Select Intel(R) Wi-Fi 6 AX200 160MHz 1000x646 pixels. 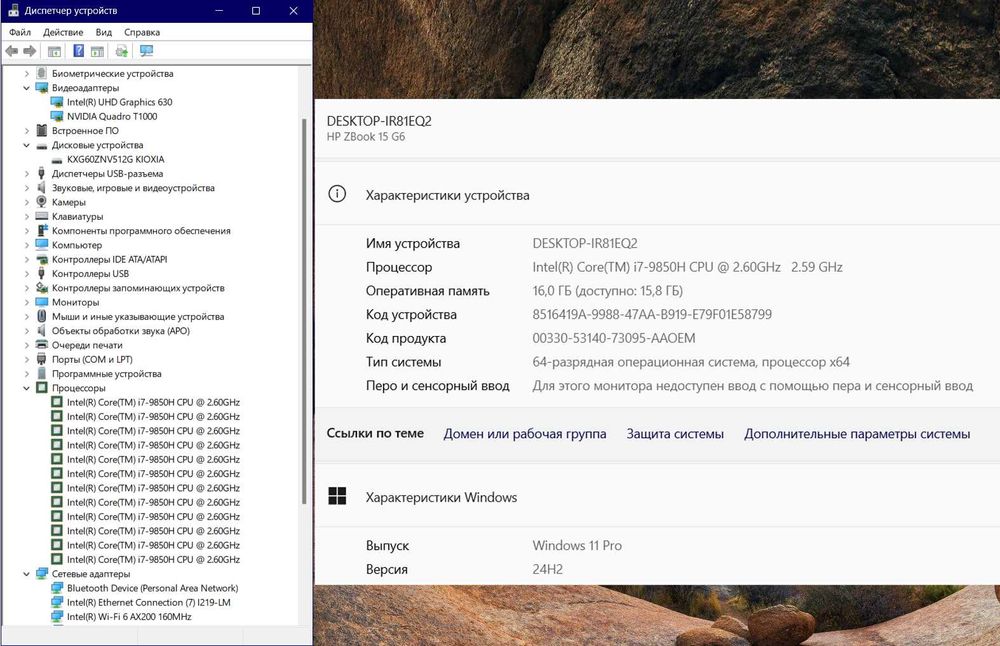click(x=129, y=617)
